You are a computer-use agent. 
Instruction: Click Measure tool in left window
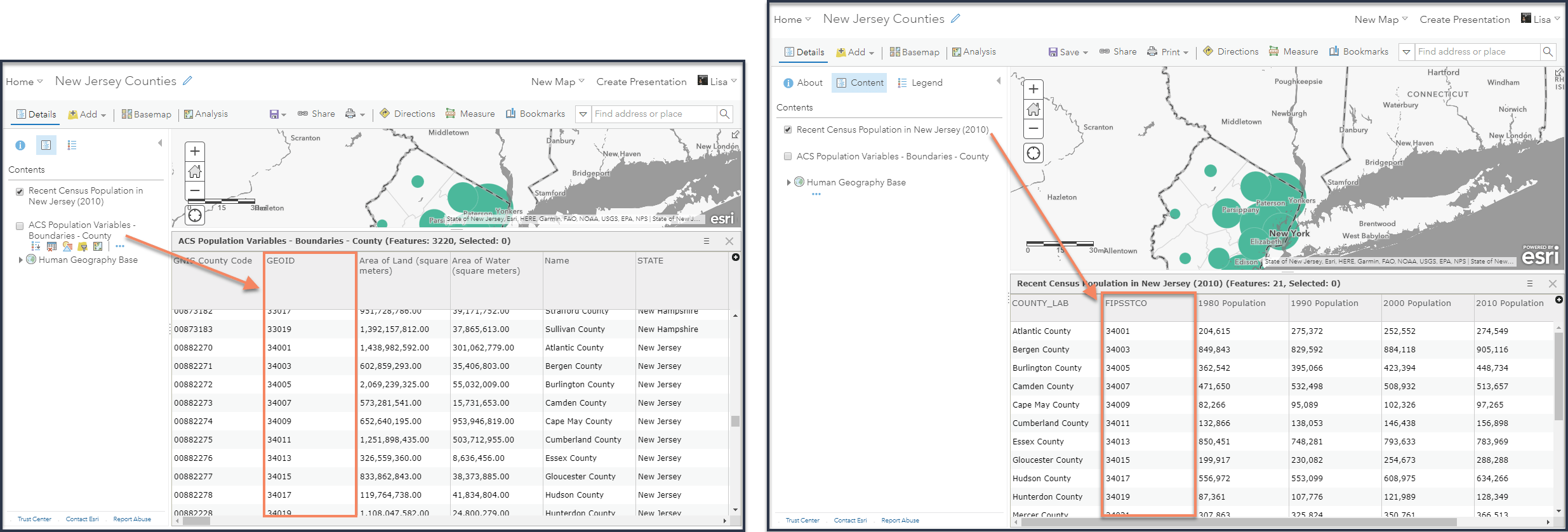click(470, 114)
